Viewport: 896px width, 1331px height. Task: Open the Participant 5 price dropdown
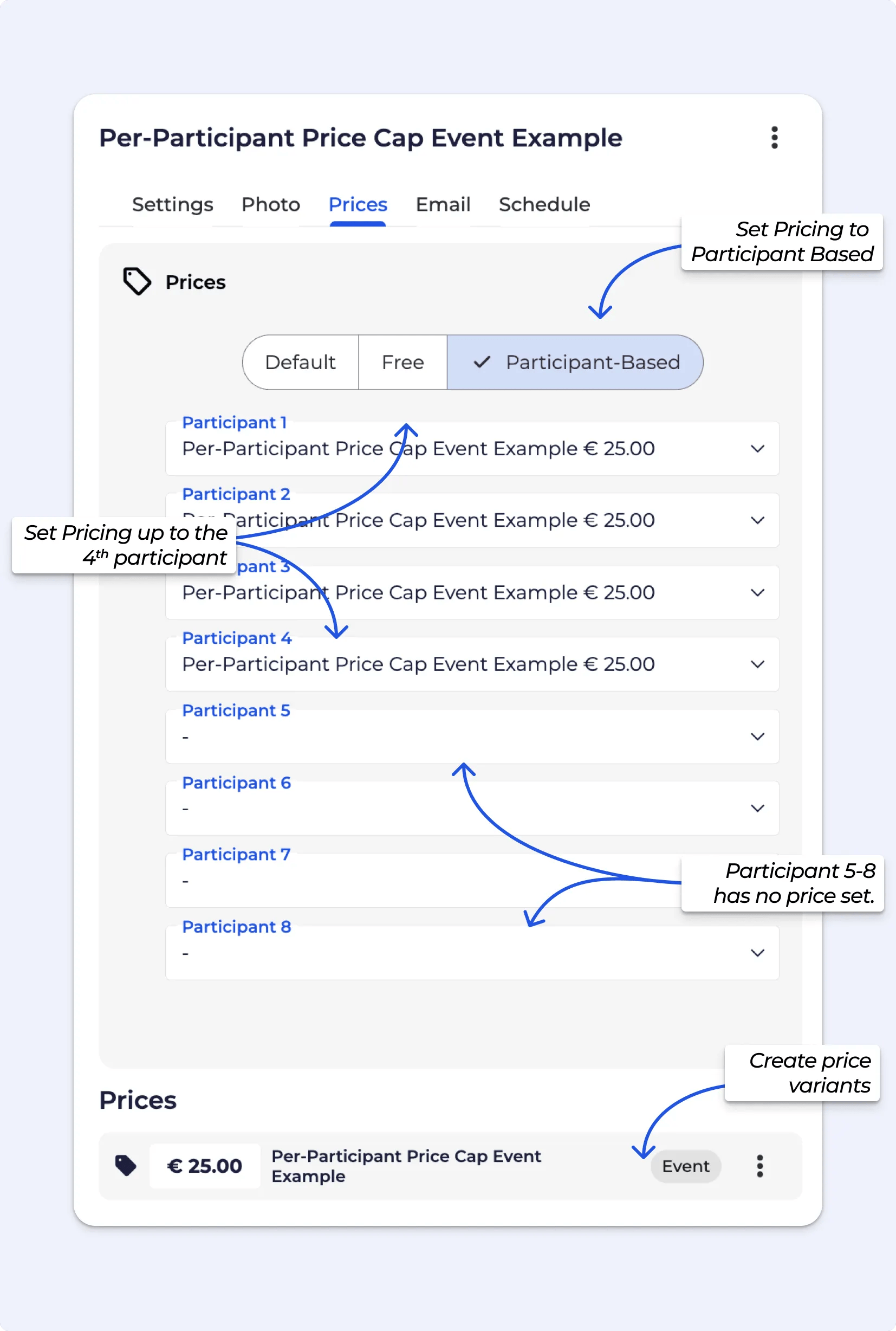(757, 736)
